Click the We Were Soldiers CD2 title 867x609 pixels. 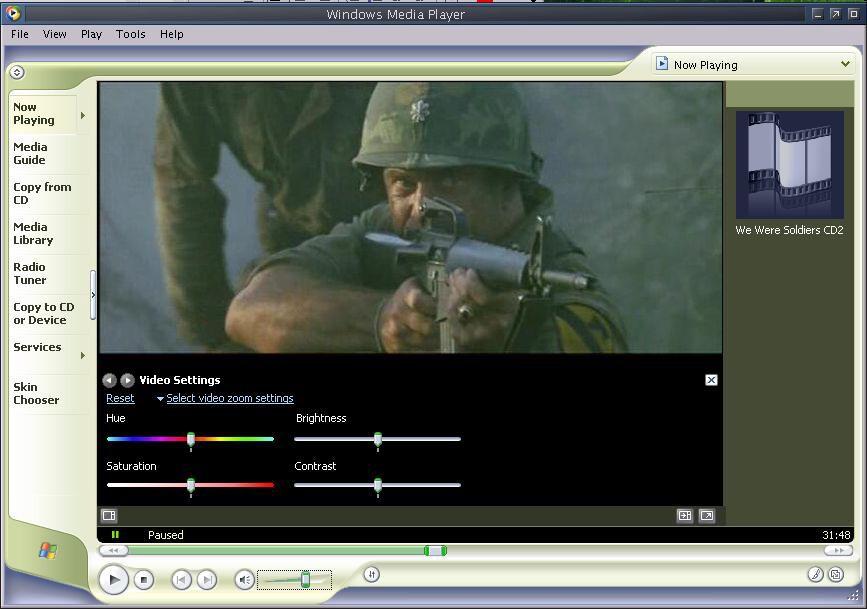789,230
